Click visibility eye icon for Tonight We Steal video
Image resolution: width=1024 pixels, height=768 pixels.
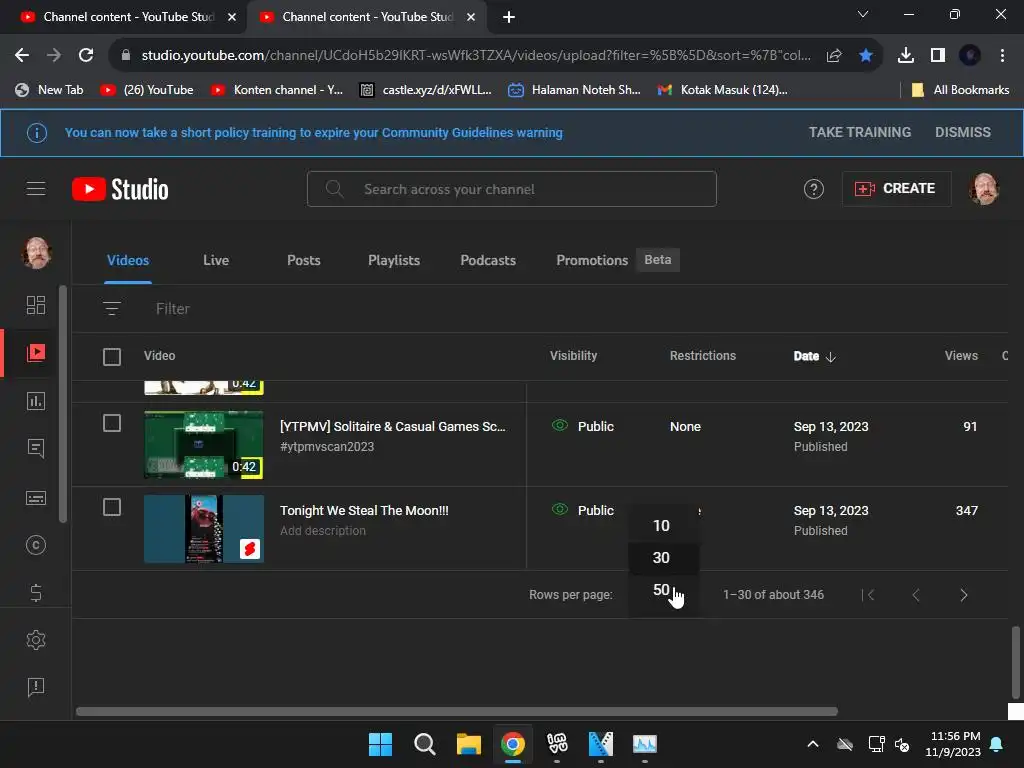[560, 509]
